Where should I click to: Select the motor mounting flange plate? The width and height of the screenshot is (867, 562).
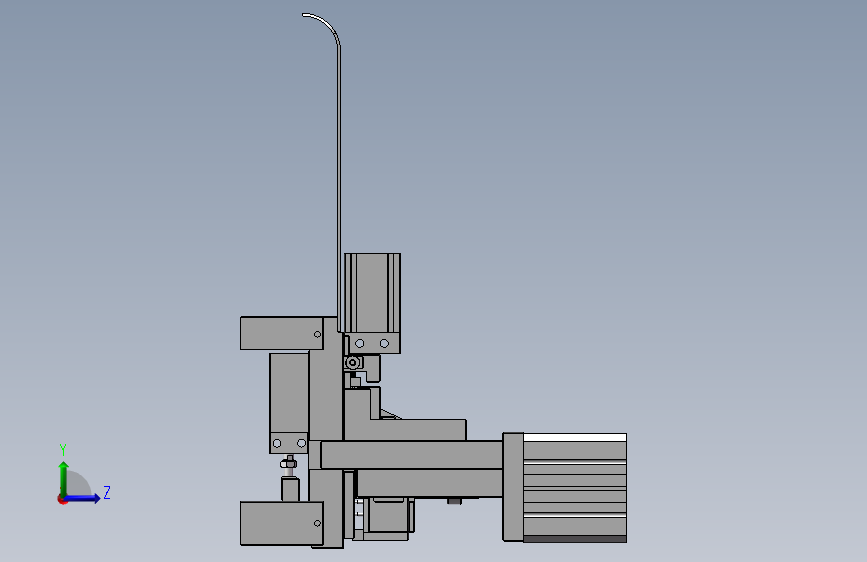point(513,487)
